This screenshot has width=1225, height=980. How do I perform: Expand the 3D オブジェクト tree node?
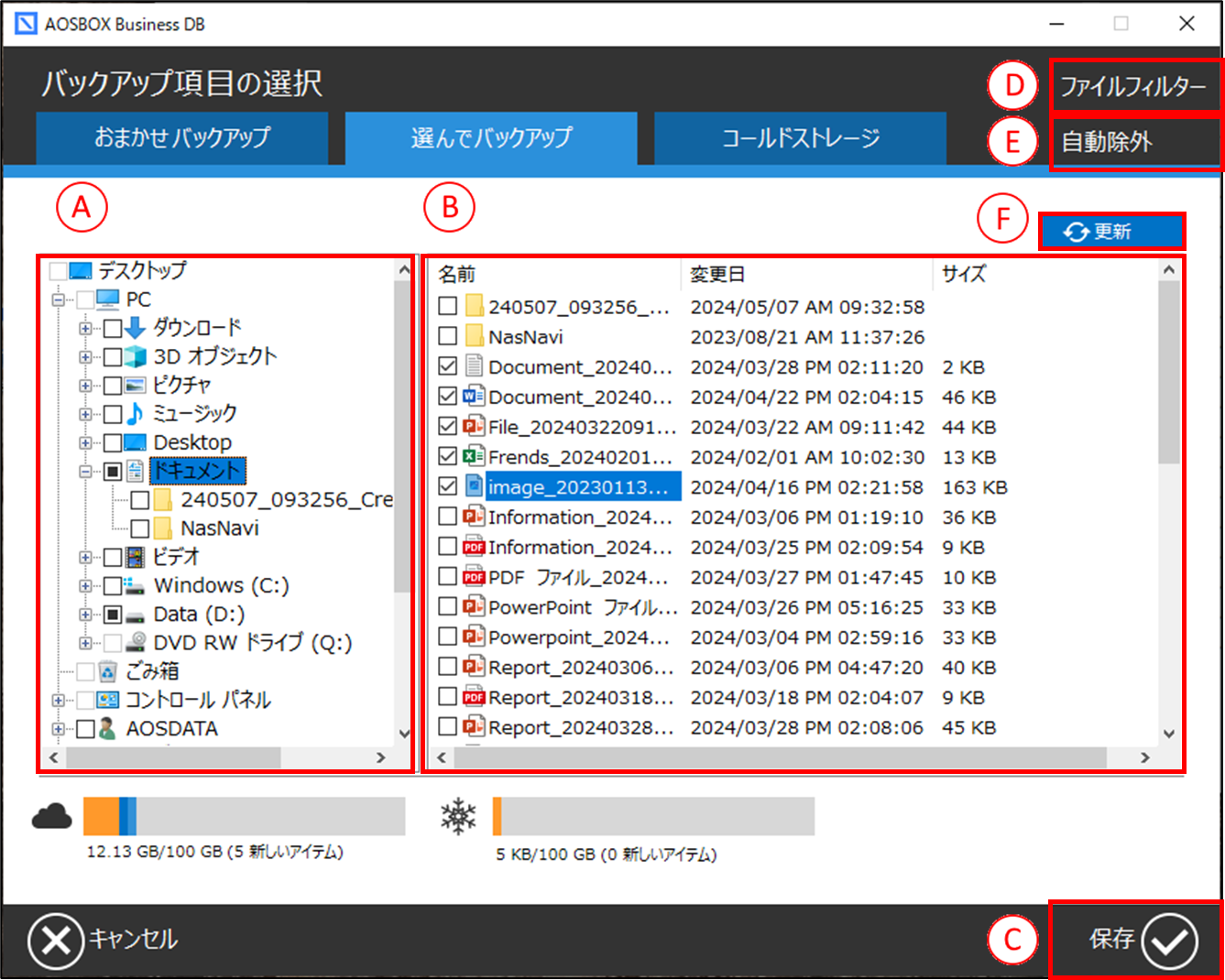click(85, 356)
